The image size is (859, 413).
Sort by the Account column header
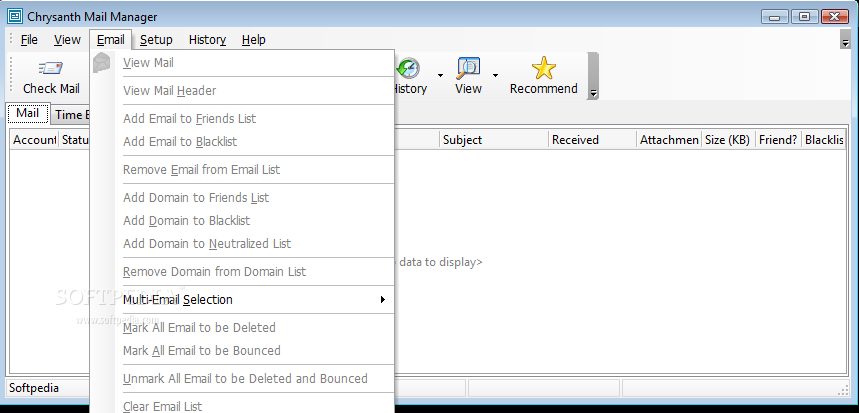34,140
